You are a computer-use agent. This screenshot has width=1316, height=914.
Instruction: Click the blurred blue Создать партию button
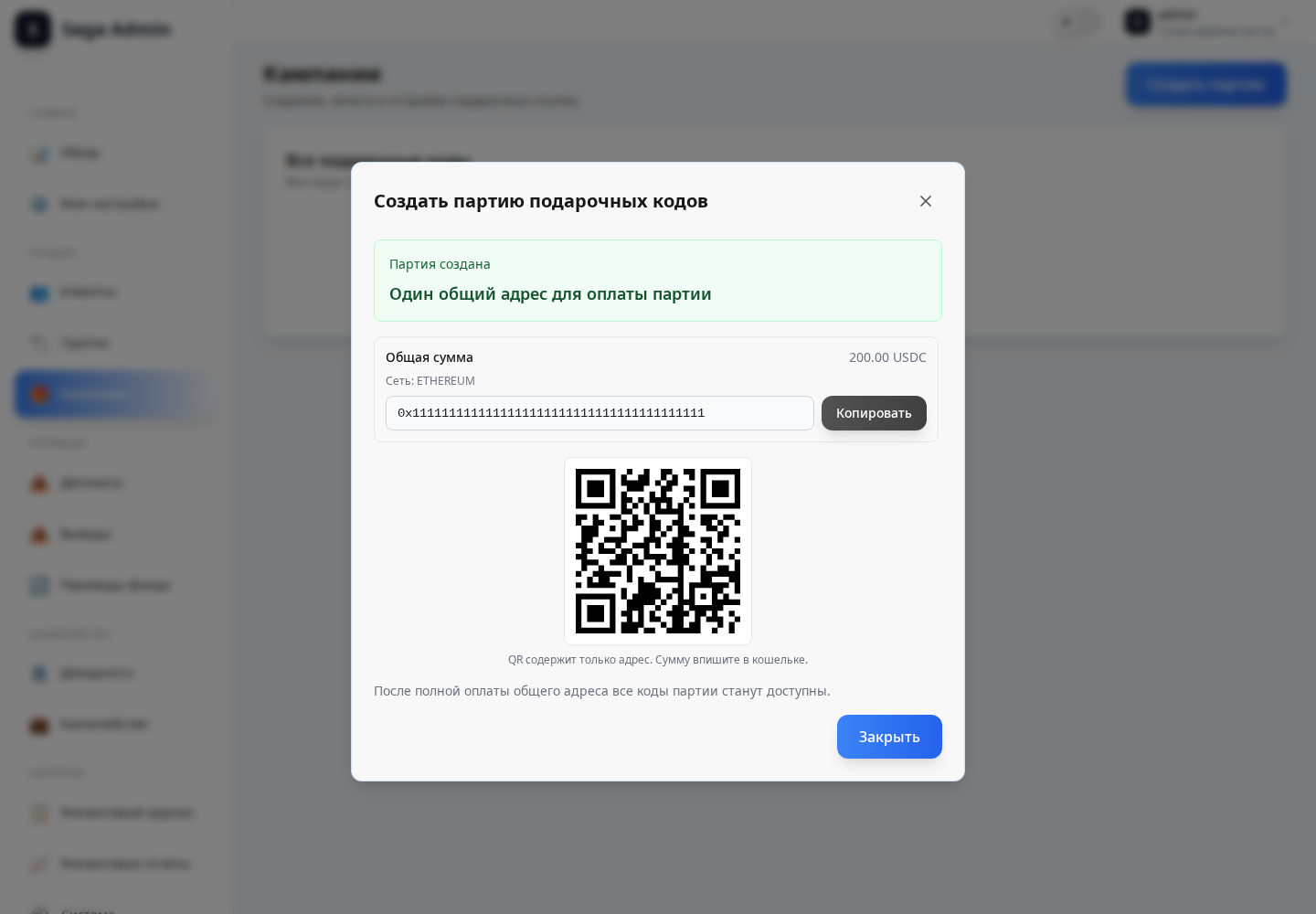pos(1206,84)
